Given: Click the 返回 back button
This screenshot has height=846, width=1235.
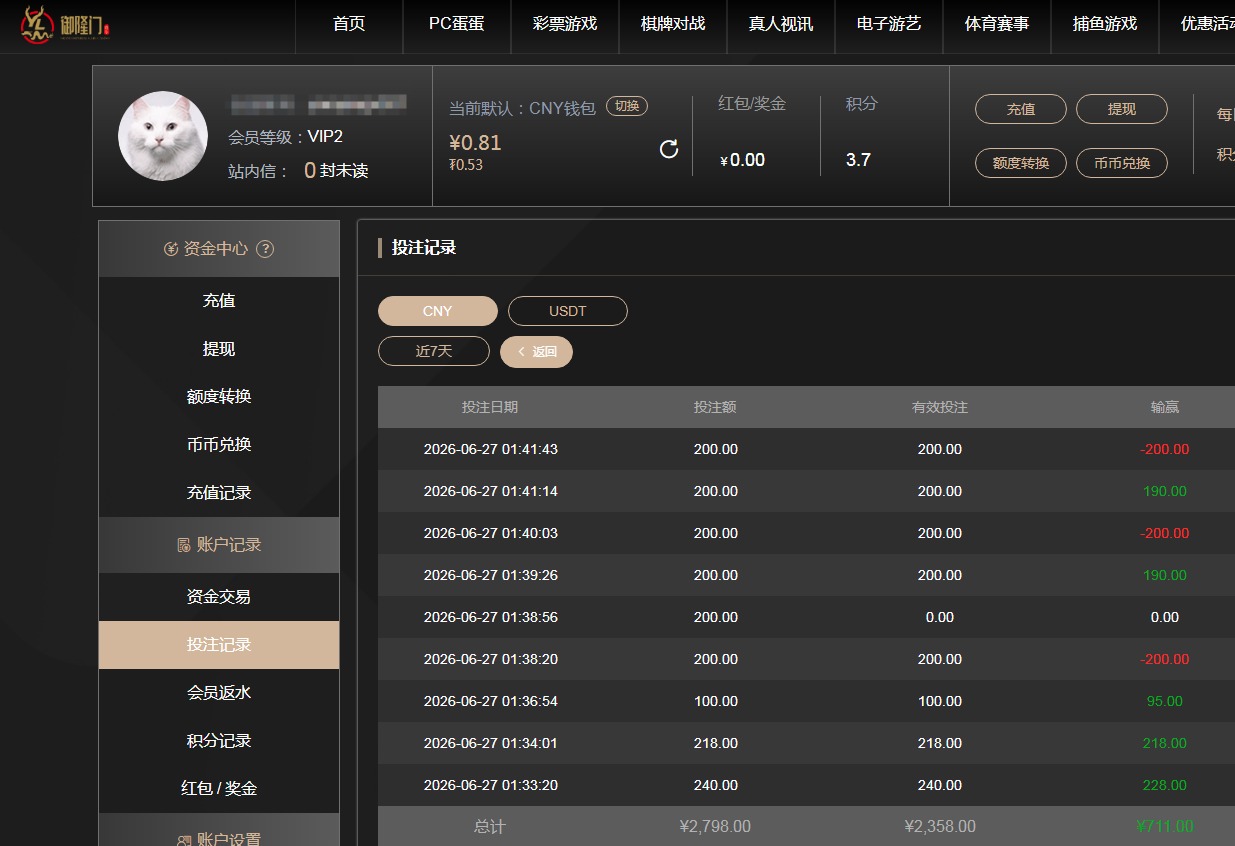Looking at the screenshot, I should click(536, 351).
